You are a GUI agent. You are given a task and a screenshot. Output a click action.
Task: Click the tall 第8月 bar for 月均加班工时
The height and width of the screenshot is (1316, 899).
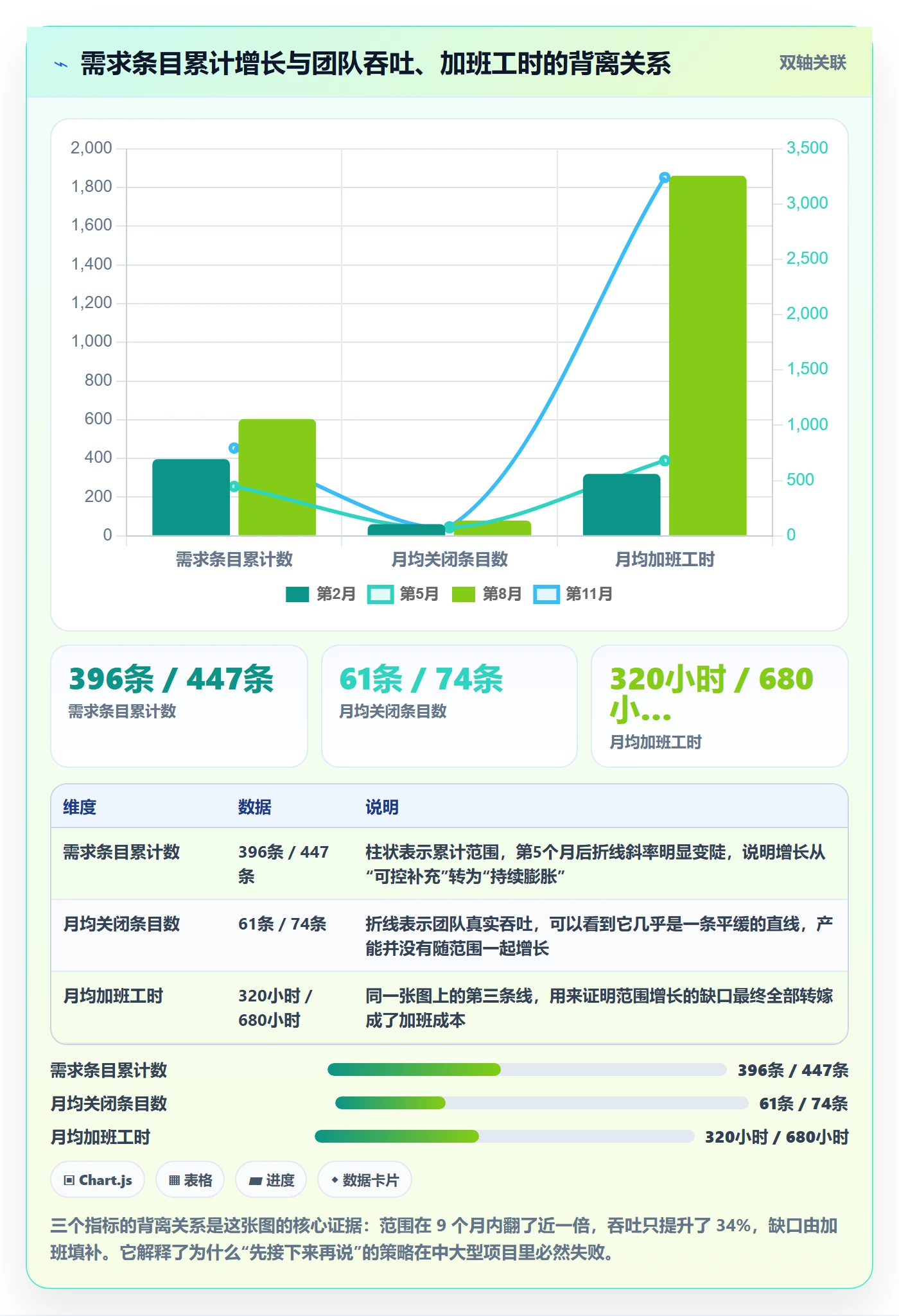coord(708,356)
